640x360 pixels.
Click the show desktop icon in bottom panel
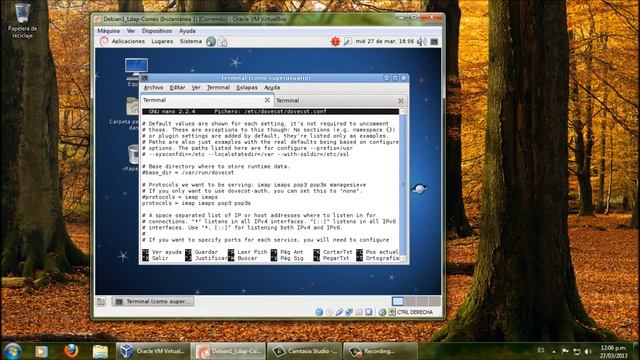101,302
